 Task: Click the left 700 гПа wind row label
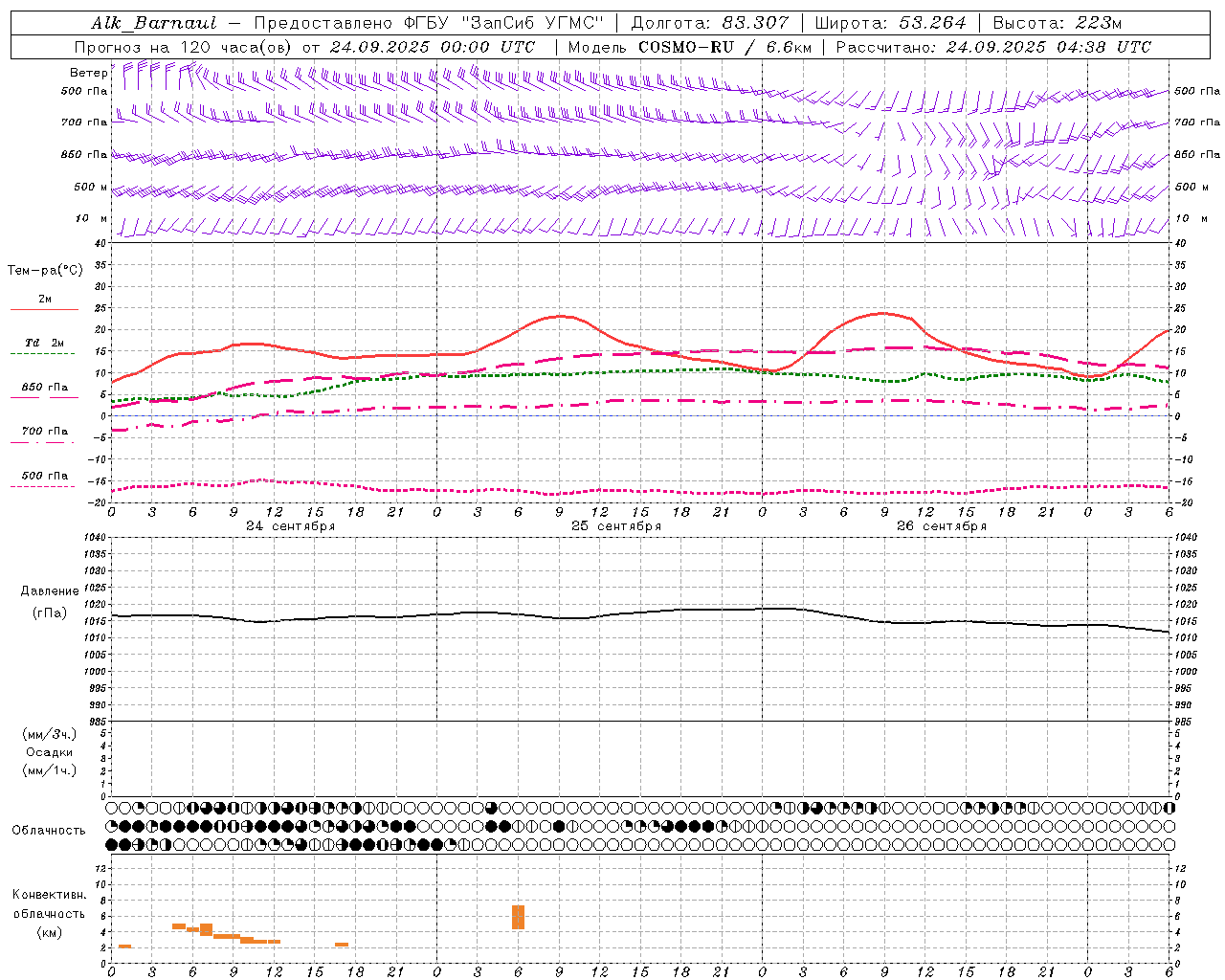coord(84,122)
